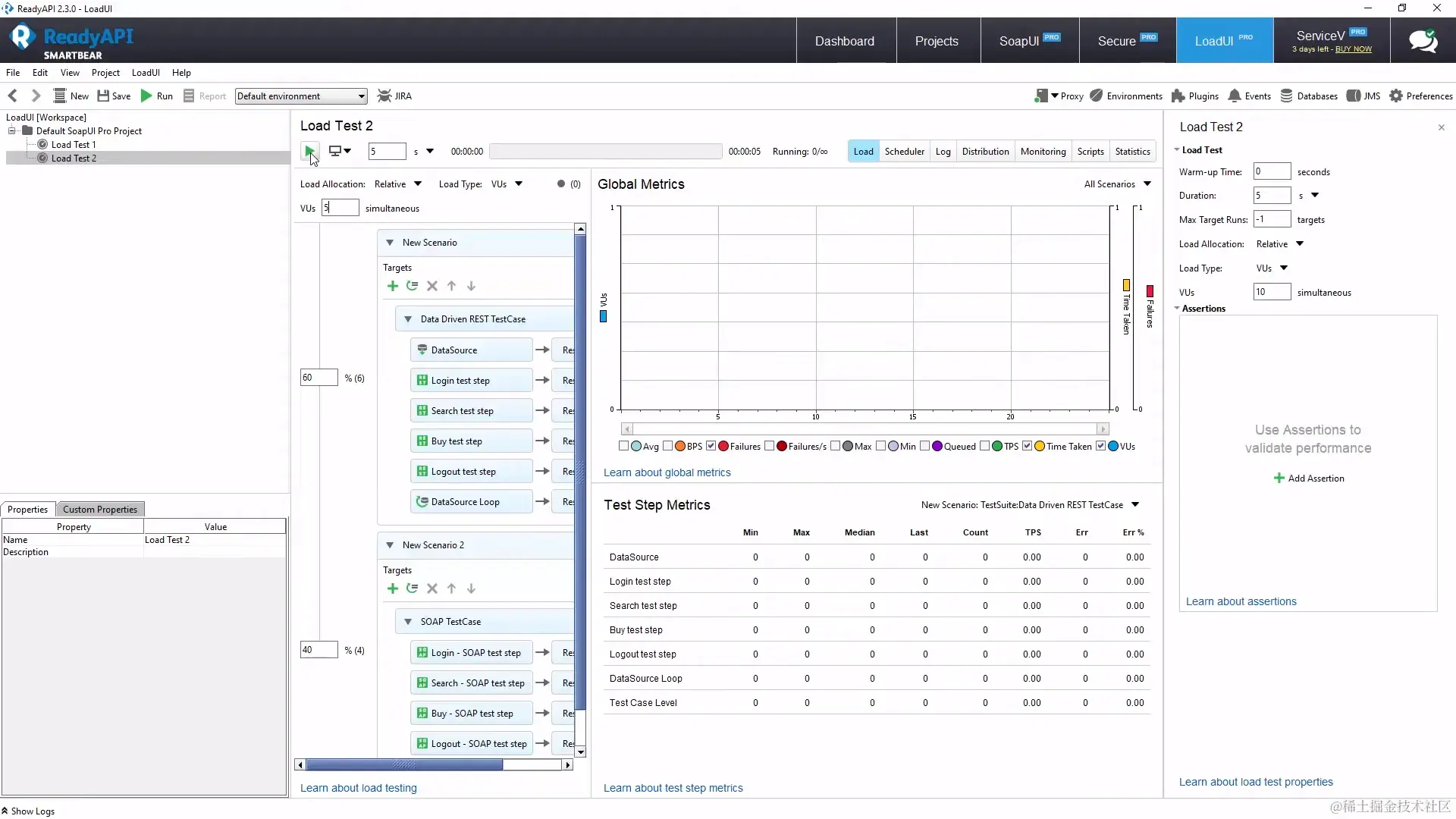Open the Databases icon in toolbar

pos(1286,96)
